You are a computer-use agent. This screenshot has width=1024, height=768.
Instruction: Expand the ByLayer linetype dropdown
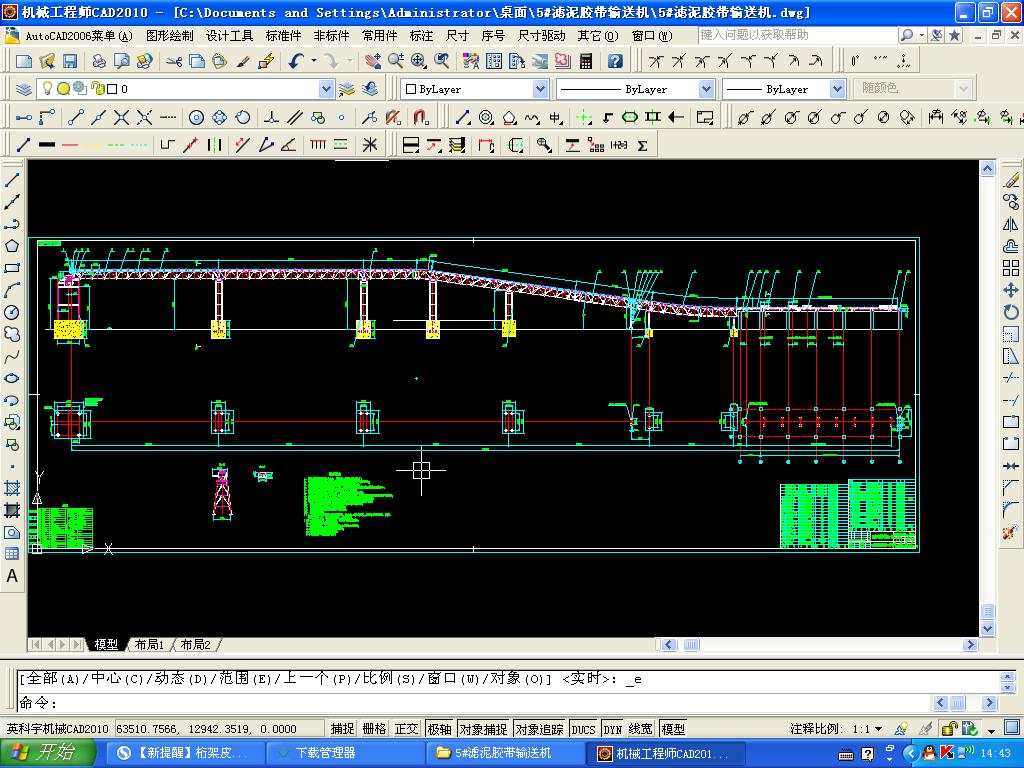(x=705, y=89)
